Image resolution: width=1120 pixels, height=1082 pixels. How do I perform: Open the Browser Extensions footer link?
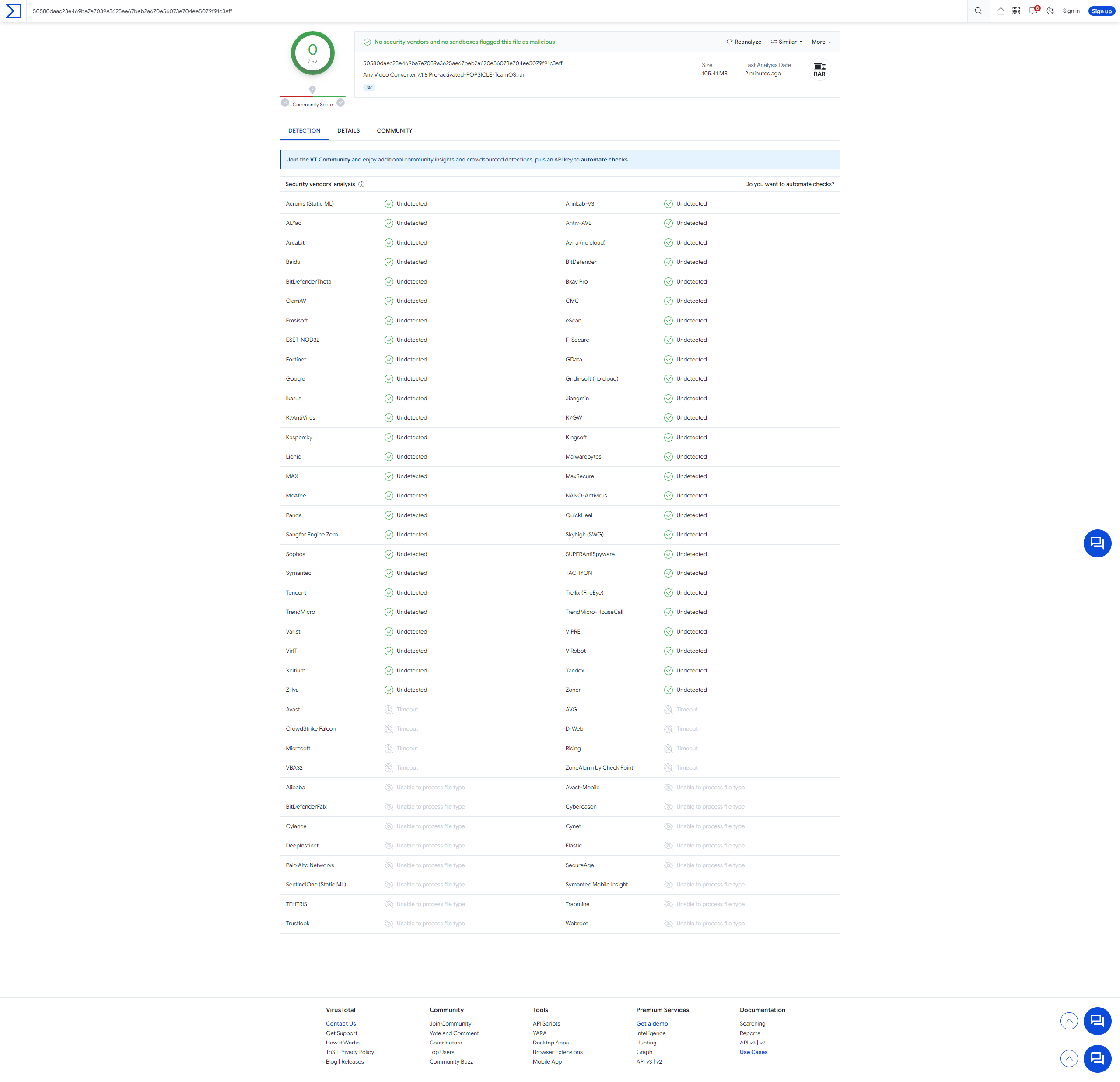[557, 1052]
